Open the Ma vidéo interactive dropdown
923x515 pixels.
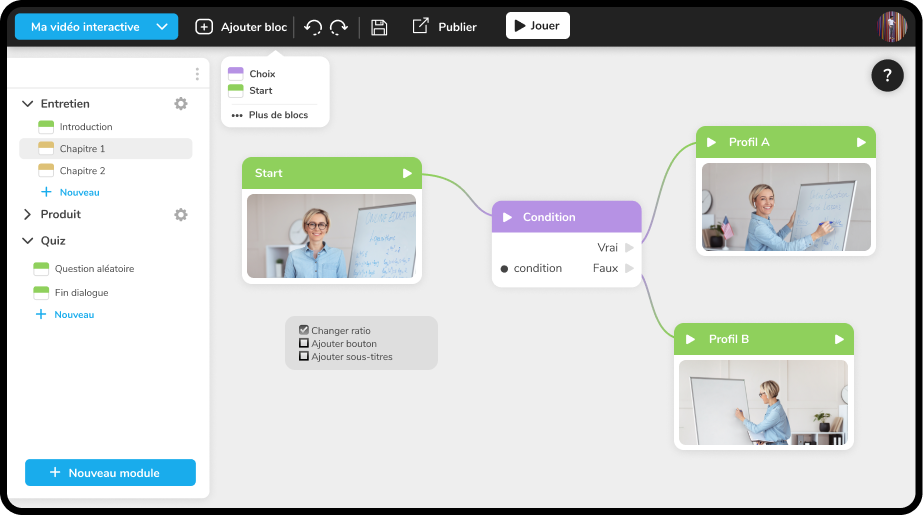pos(97,26)
